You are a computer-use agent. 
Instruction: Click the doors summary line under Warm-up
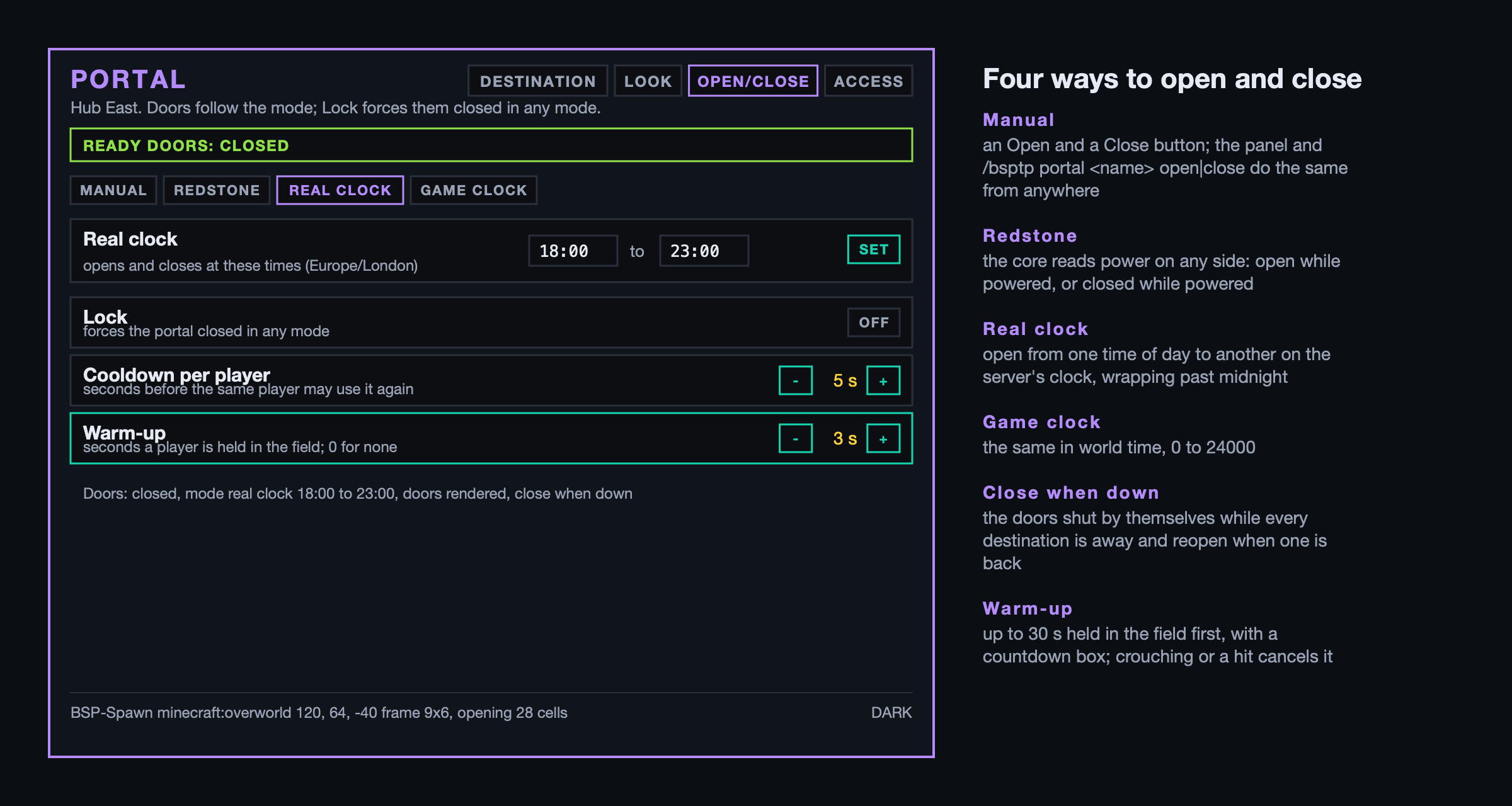358,493
